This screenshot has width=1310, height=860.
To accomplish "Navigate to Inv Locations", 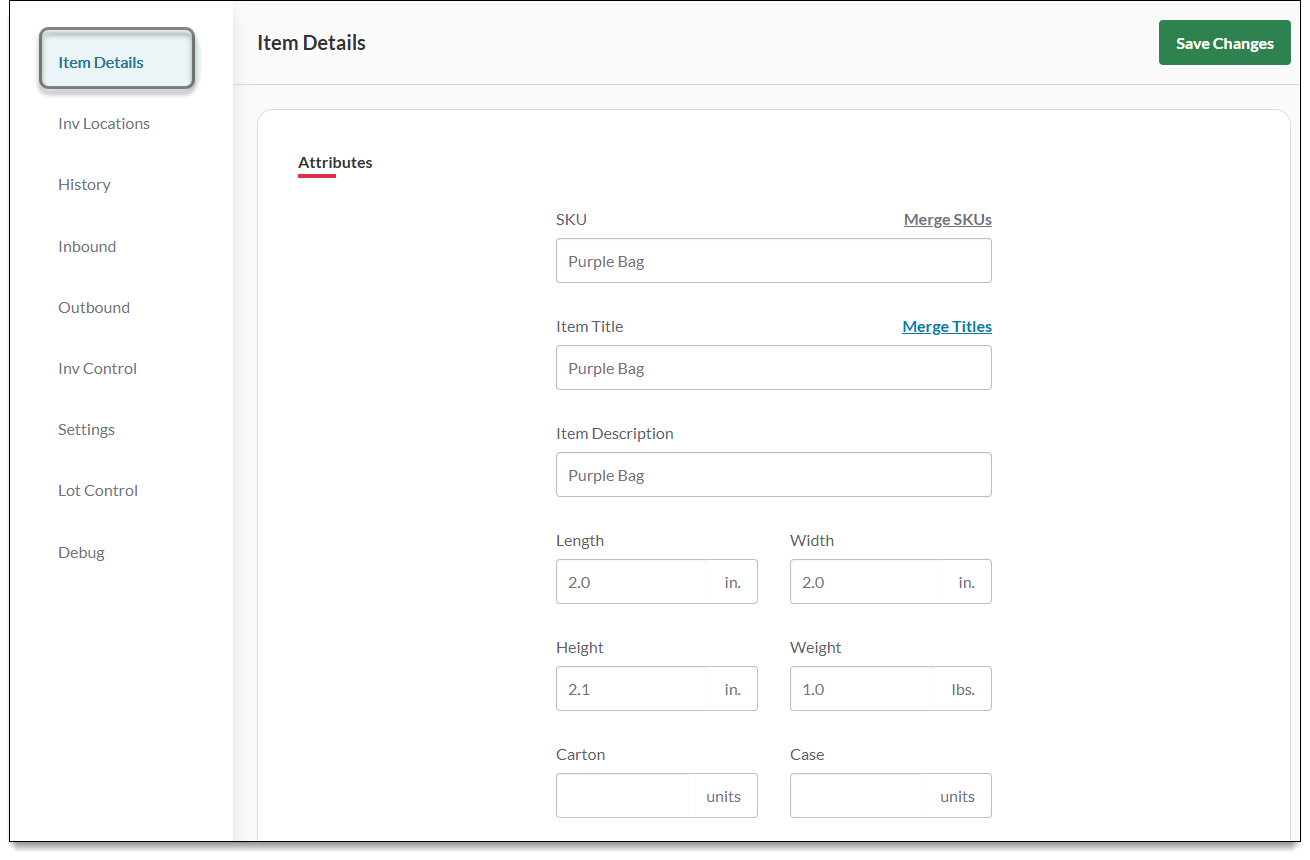I will tap(103, 123).
